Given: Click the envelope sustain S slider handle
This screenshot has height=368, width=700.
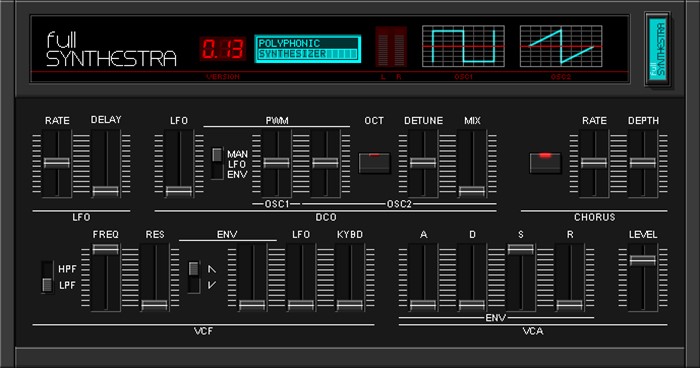Looking at the screenshot, I should click(x=521, y=249).
